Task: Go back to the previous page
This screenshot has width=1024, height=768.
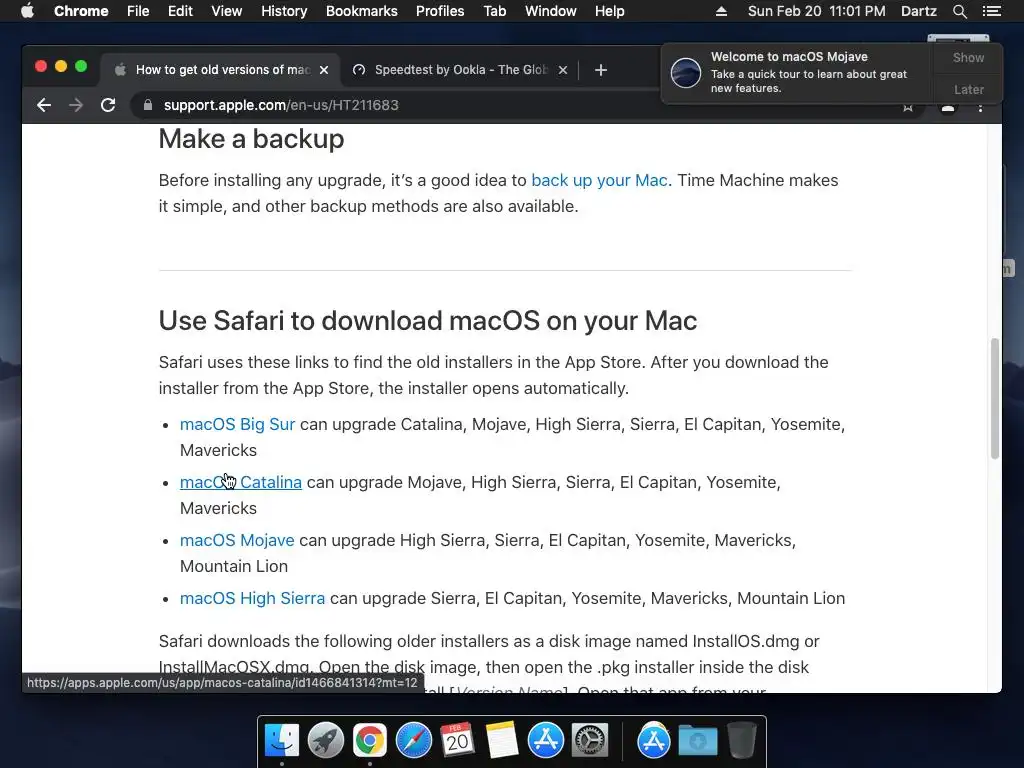Action: click(44, 105)
